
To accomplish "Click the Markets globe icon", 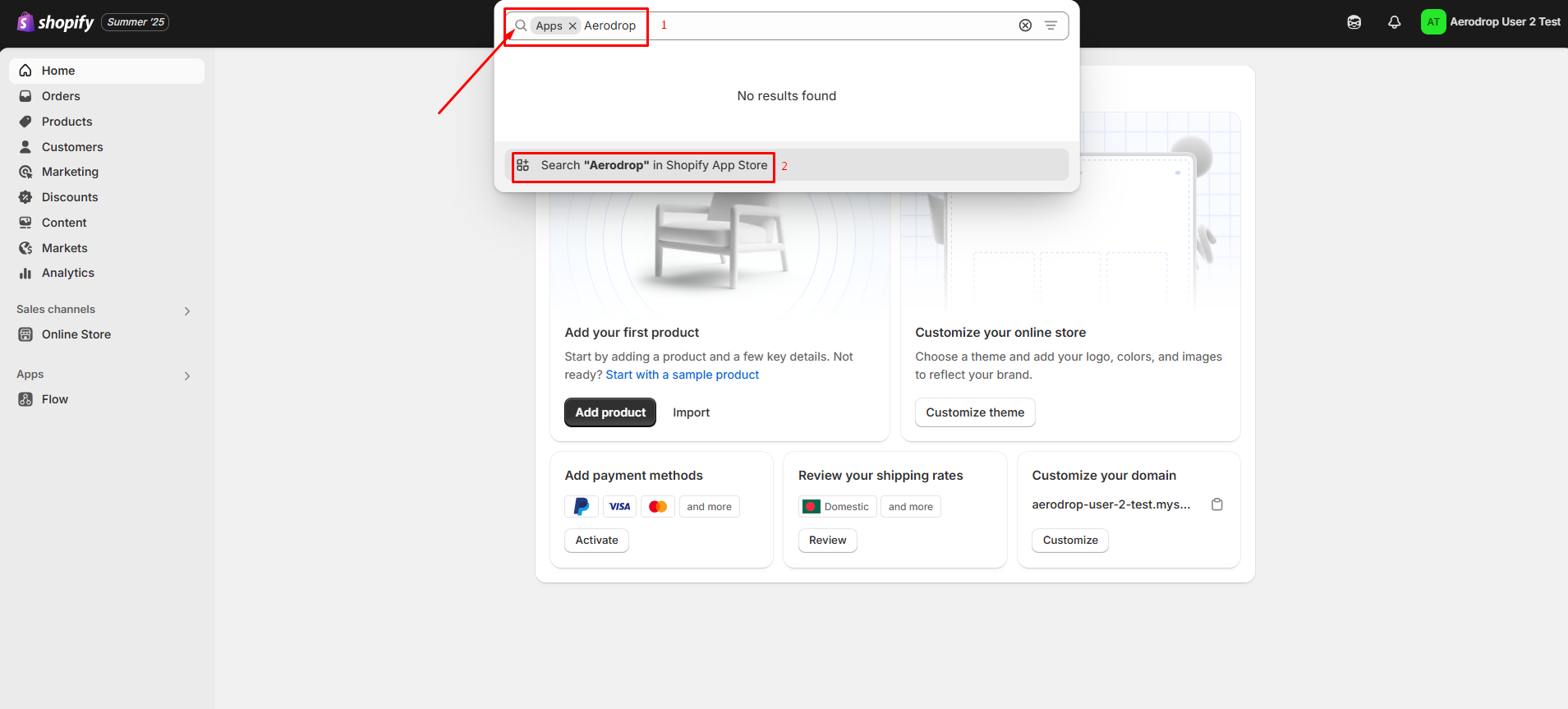I will click(25, 248).
